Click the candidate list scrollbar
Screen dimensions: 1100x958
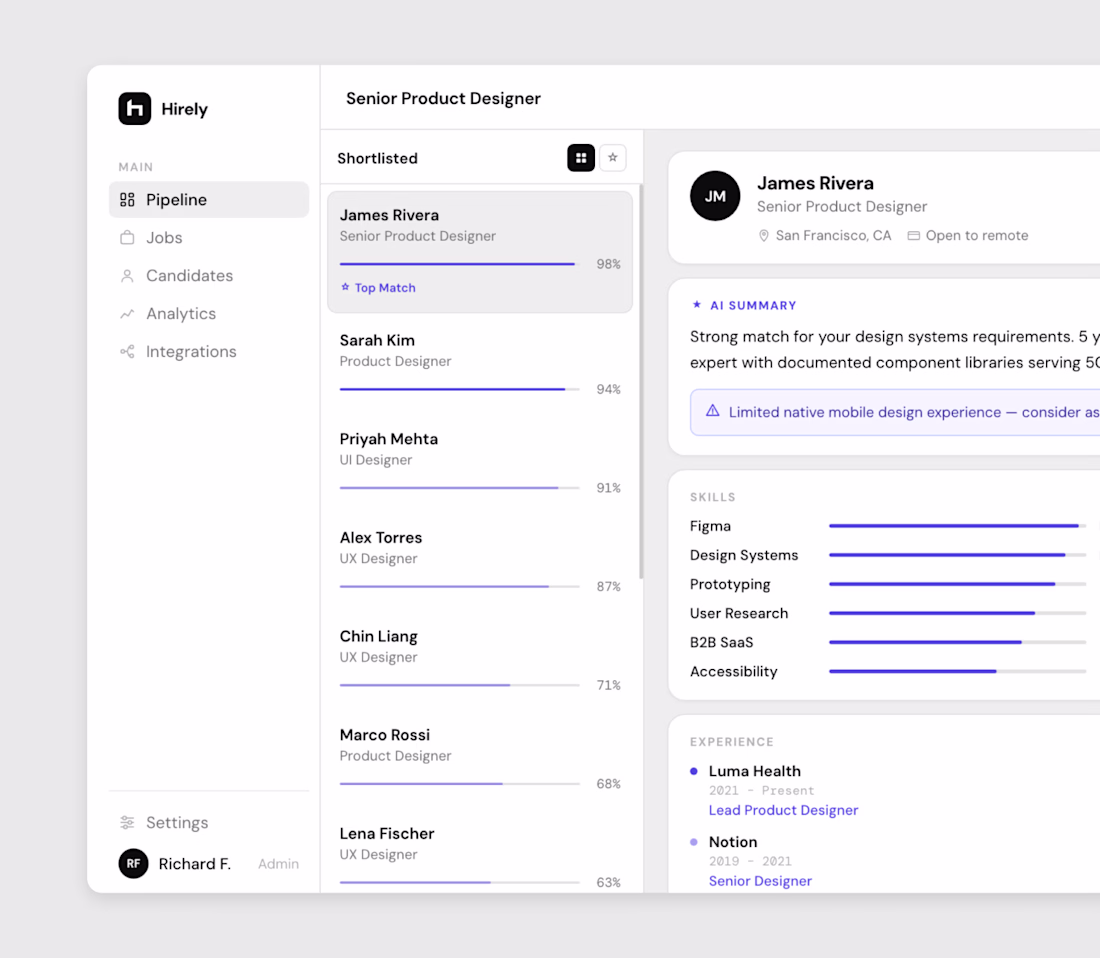click(641, 382)
